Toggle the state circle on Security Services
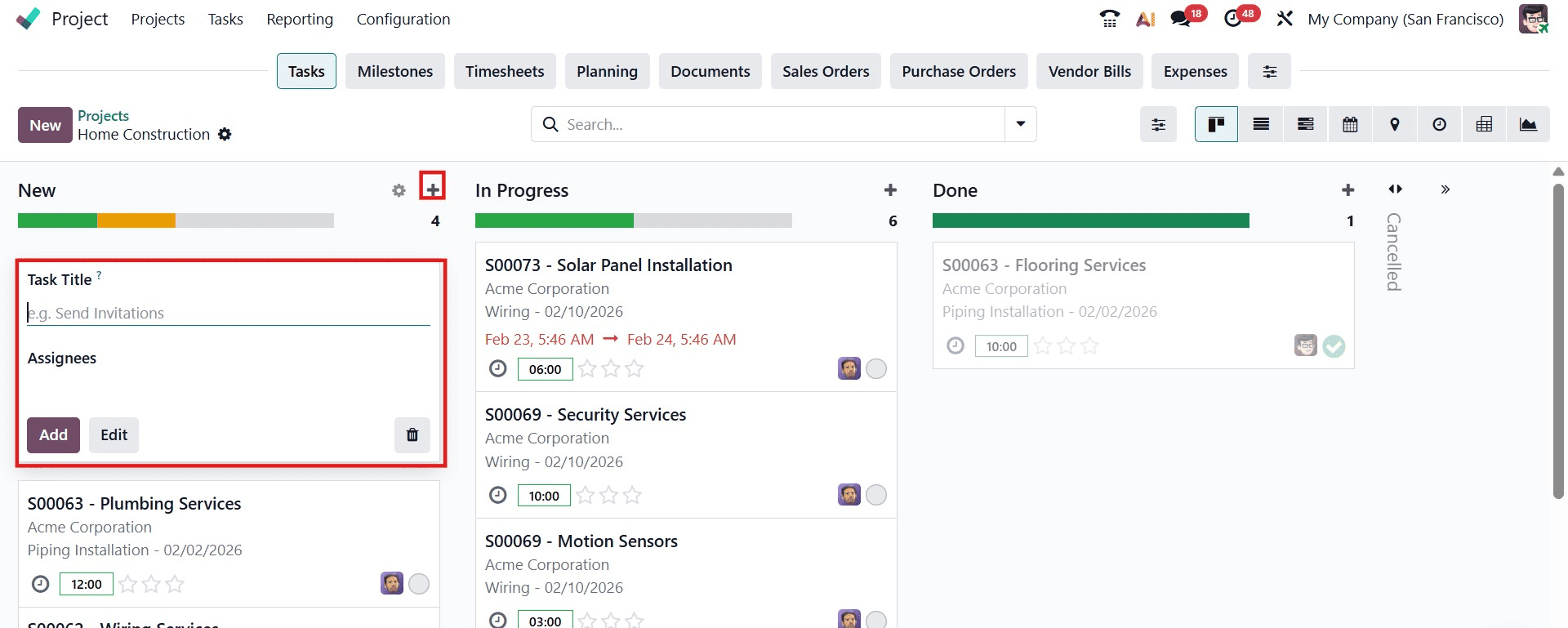Image resolution: width=1568 pixels, height=628 pixels. (876, 496)
